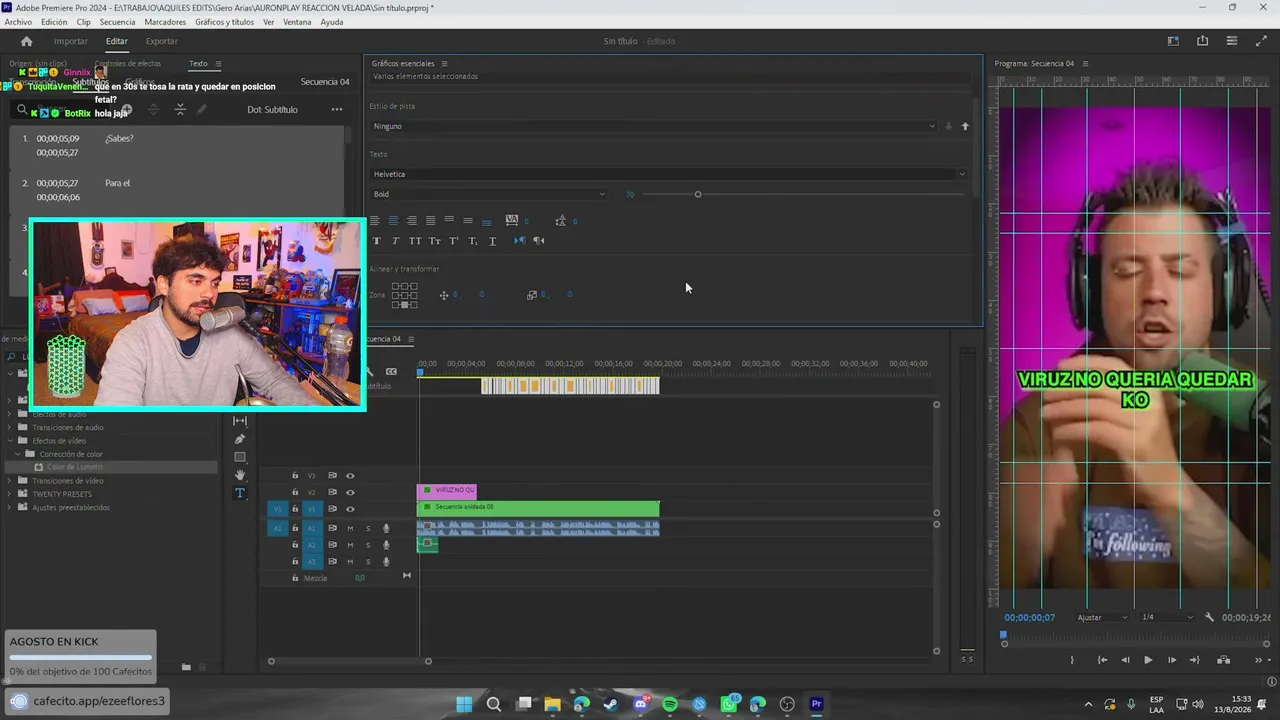Toggle lock on track V2

click(x=295, y=492)
